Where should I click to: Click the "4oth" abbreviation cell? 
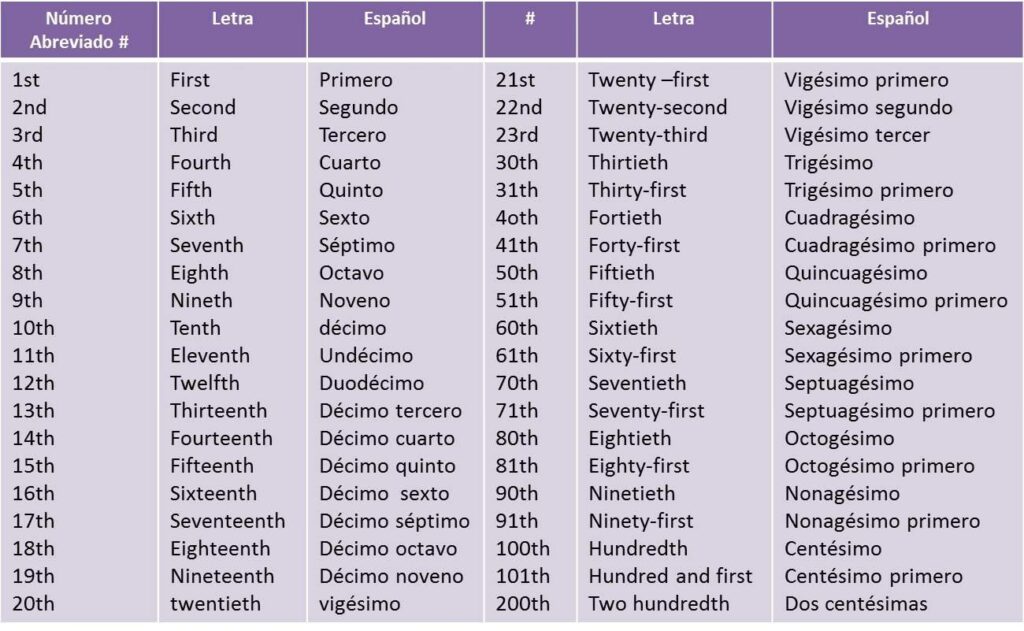click(x=516, y=218)
